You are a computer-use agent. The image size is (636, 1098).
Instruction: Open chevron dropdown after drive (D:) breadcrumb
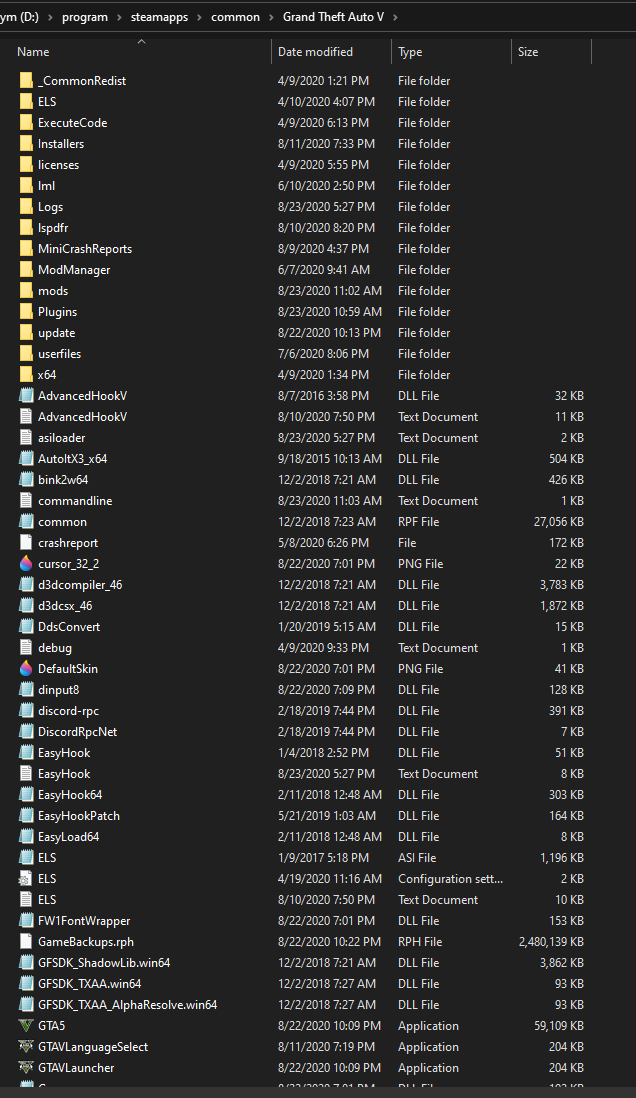[x=50, y=17]
